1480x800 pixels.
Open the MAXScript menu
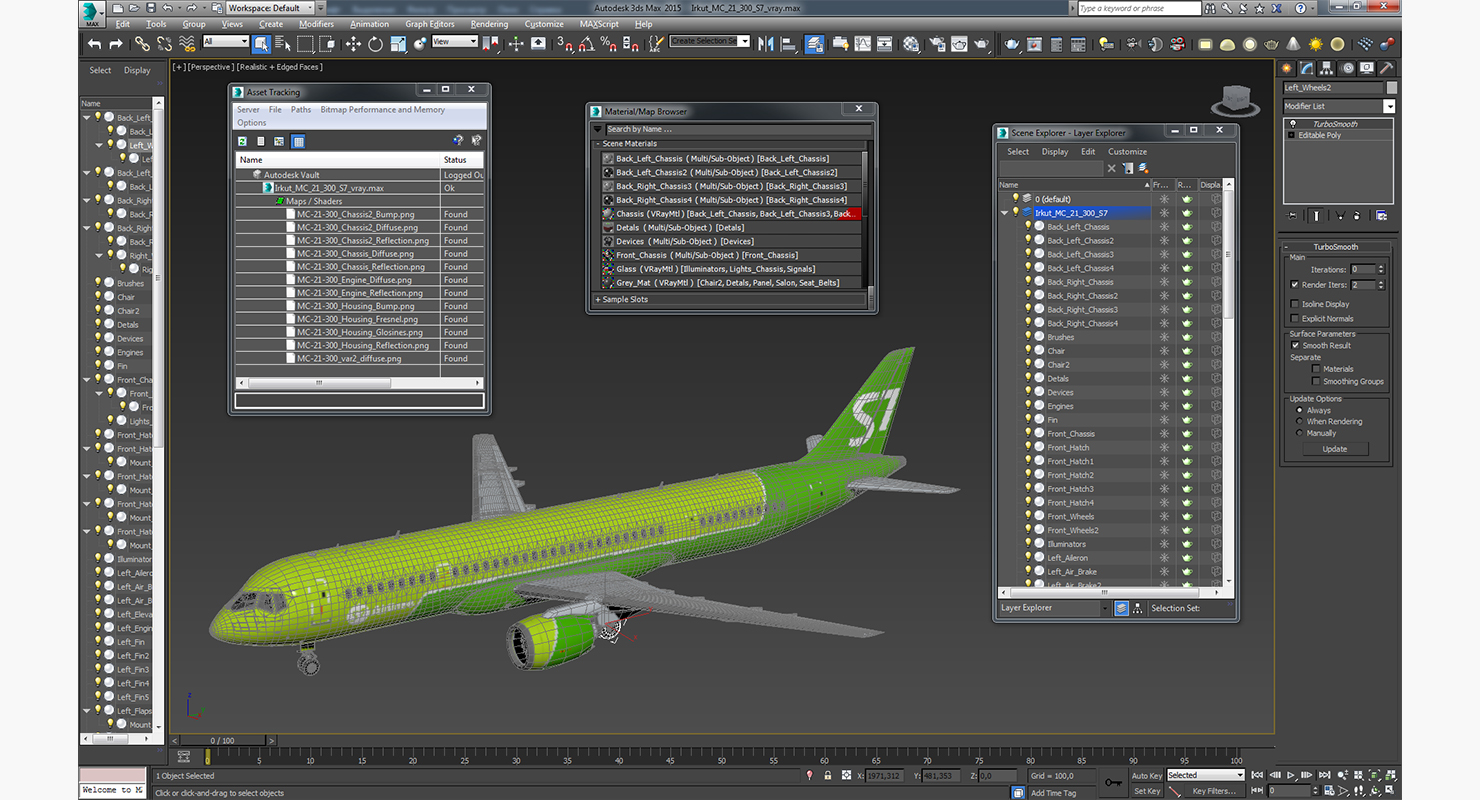599,24
